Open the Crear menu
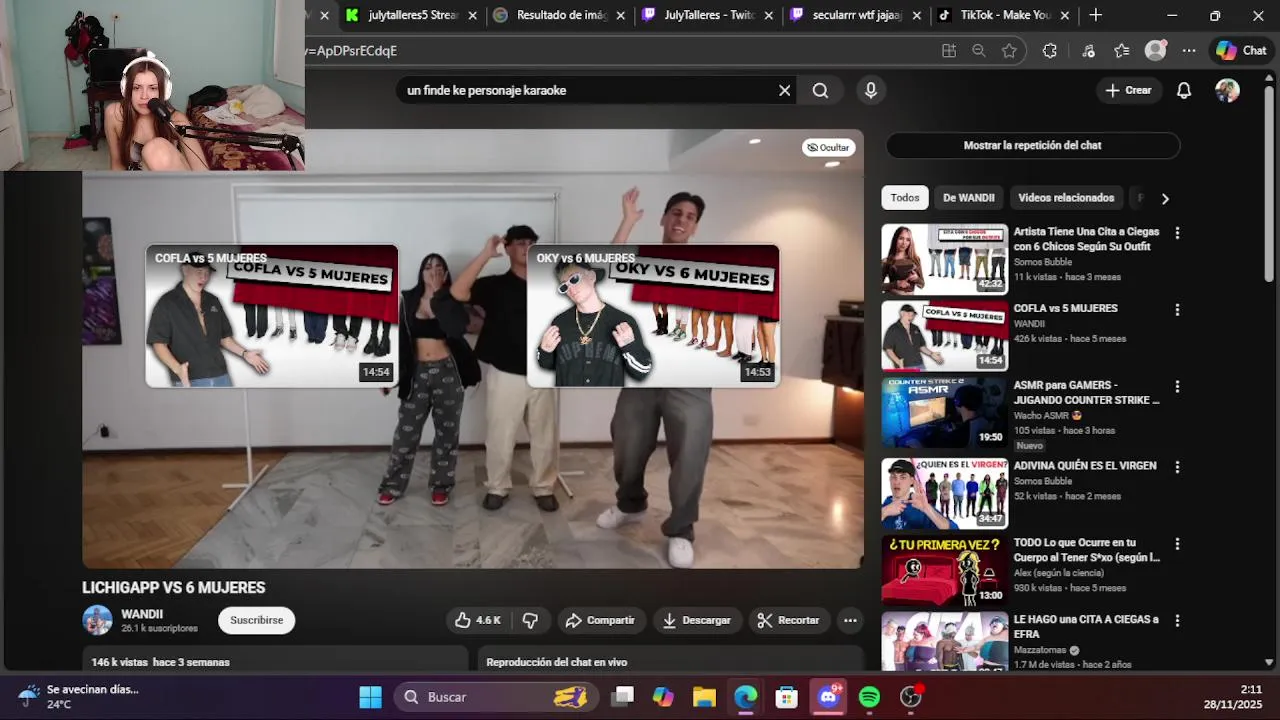Viewport: 1280px width, 720px height. pos(1129,90)
